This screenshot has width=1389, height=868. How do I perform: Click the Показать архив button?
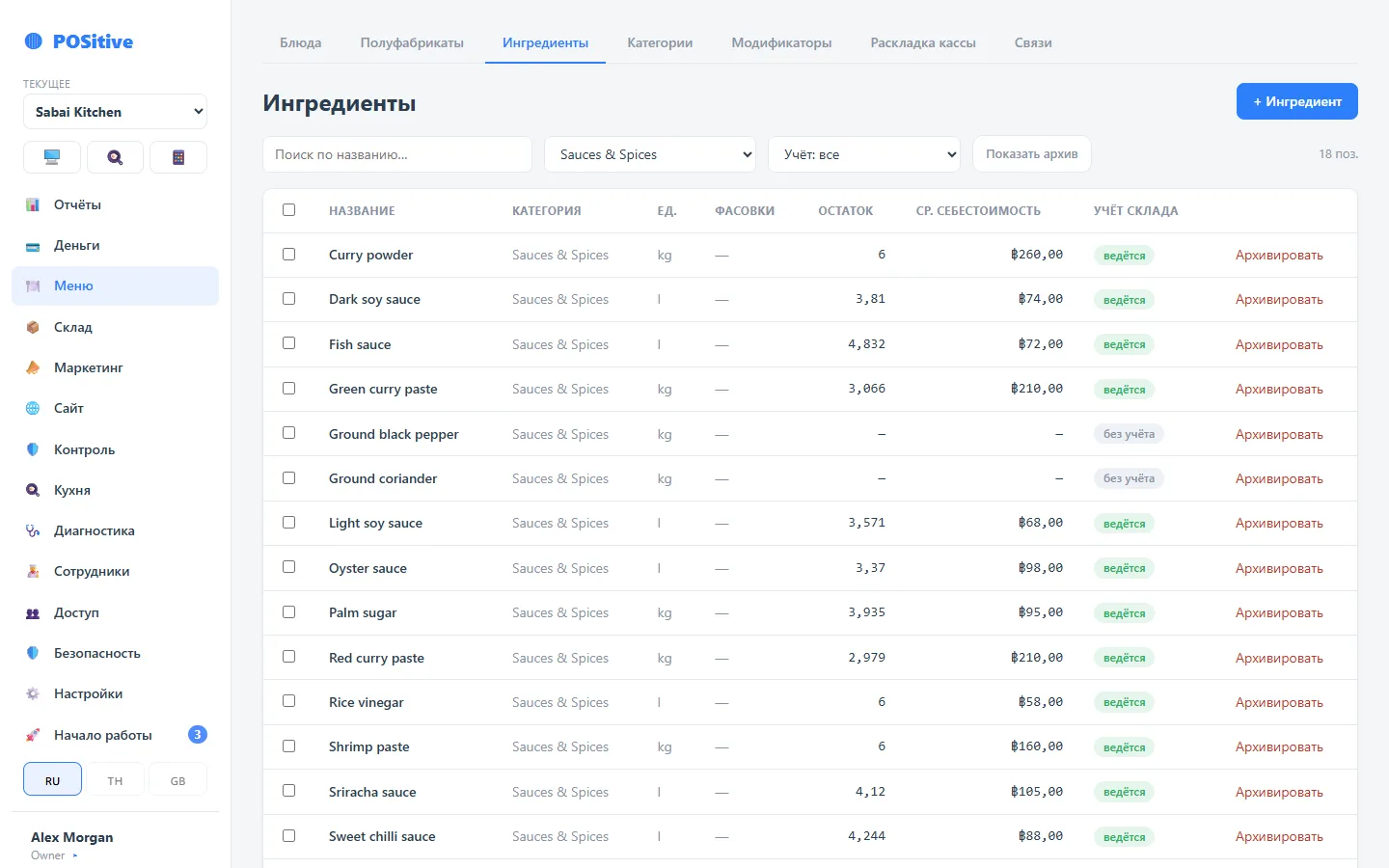pyautogui.click(x=1032, y=154)
